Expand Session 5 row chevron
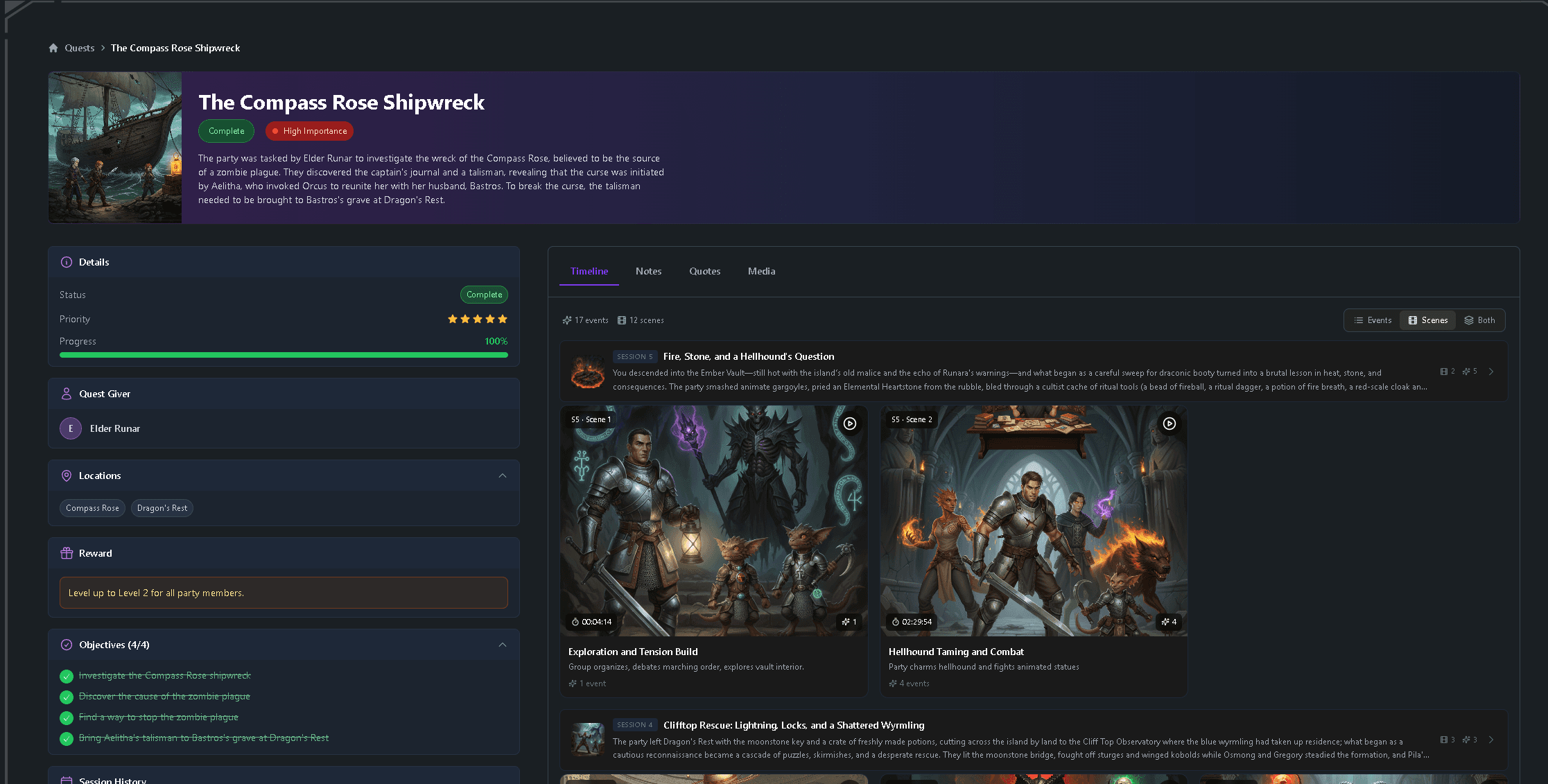Image resolution: width=1548 pixels, height=784 pixels. click(1491, 372)
